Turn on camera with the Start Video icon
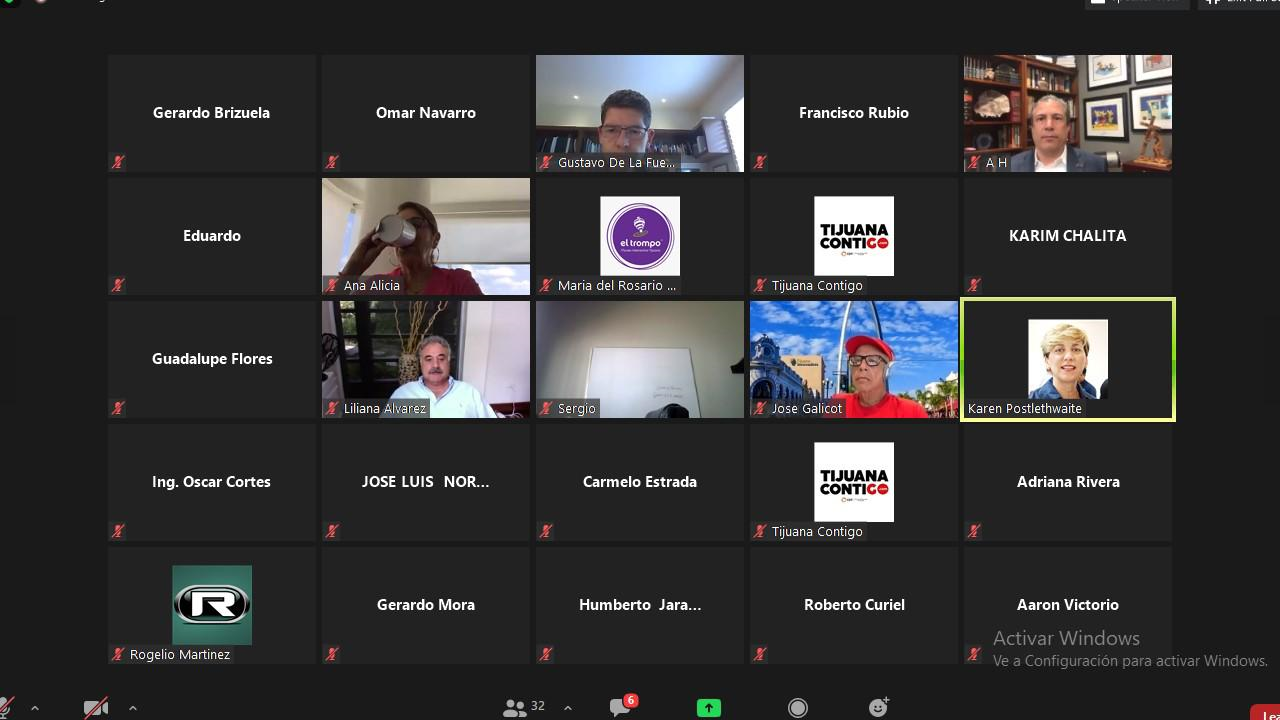Screen dimensions: 1280x720 click(x=96, y=708)
